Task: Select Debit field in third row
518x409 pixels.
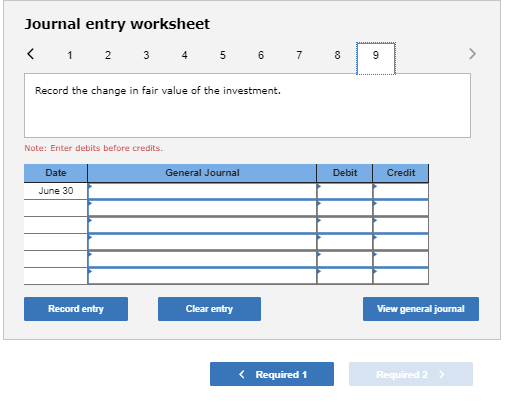Action: click(x=345, y=225)
